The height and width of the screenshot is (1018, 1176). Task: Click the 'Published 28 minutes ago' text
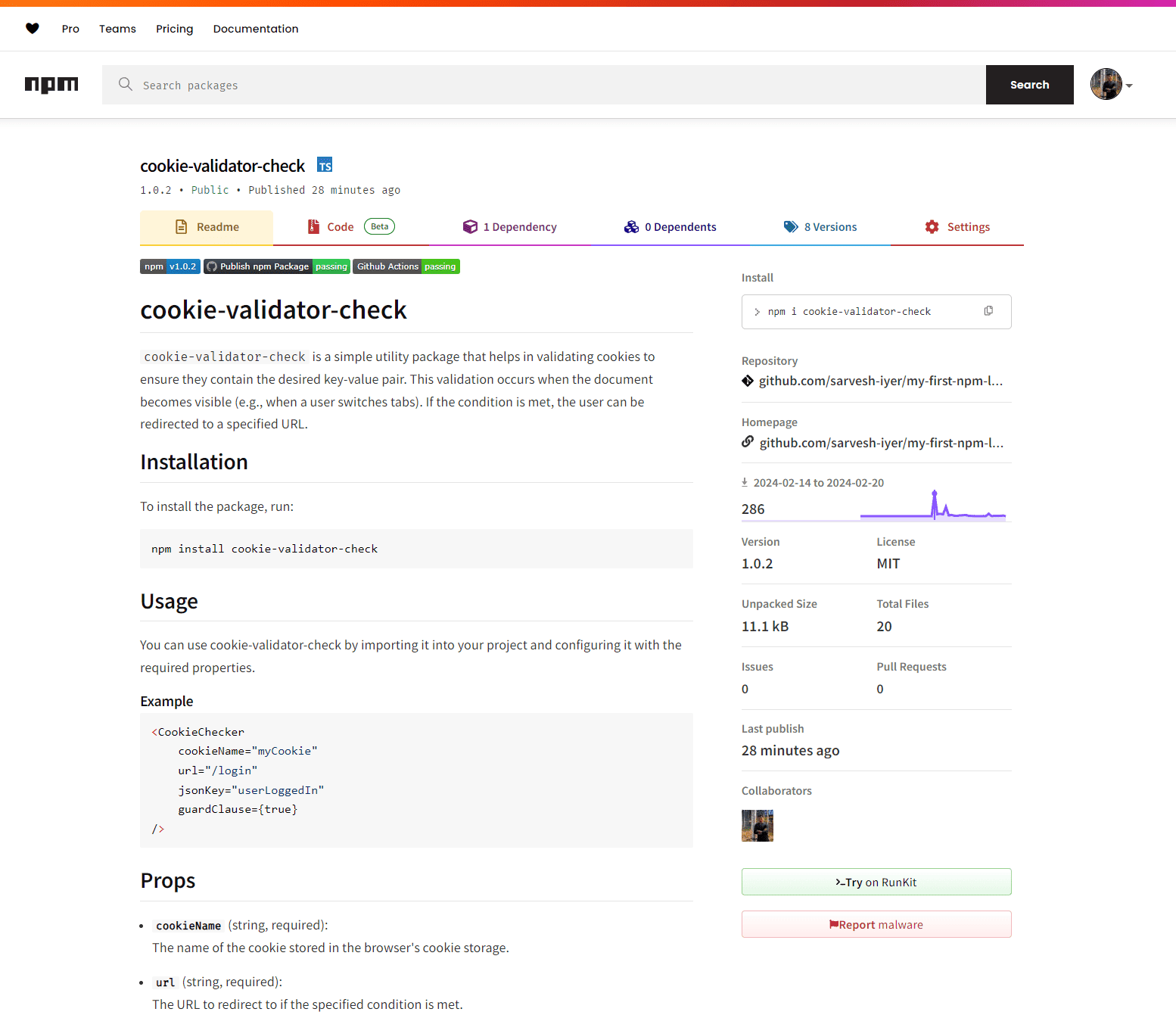325,190
